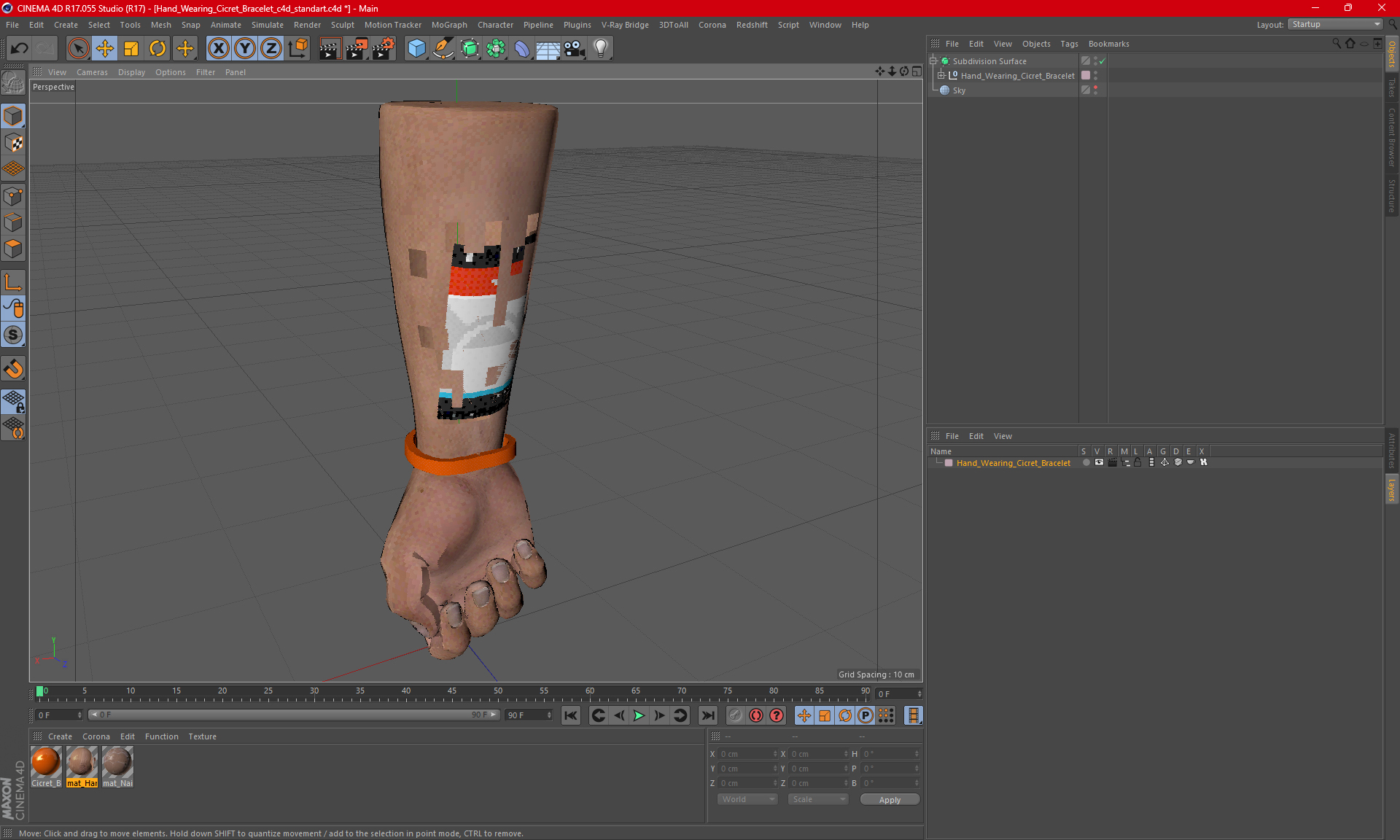Expand Hand_Wearing_Cicret_Bracelet object node
This screenshot has height=840, width=1400.
coord(941,76)
